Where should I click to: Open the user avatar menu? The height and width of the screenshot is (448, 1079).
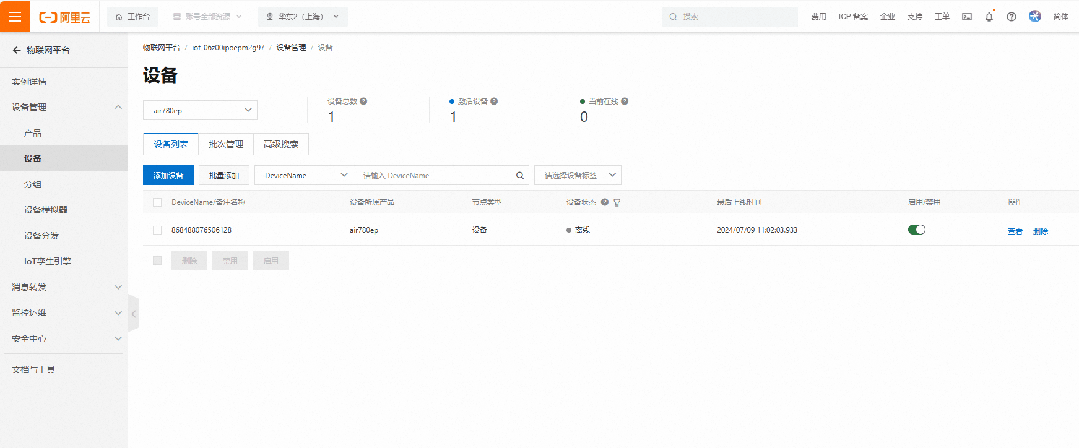pos(1035,16)
